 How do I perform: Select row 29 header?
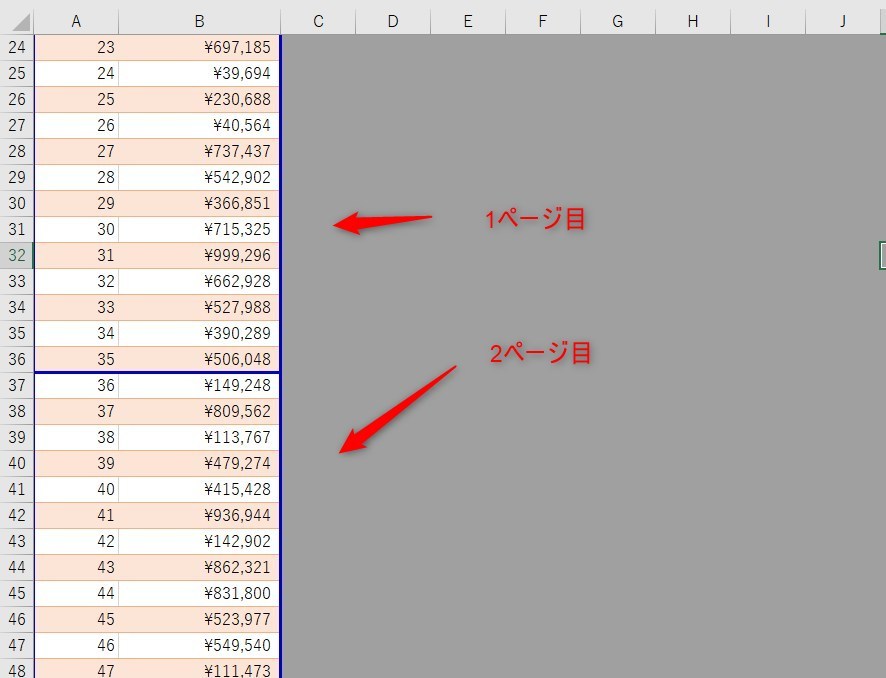tap(17, 177)
